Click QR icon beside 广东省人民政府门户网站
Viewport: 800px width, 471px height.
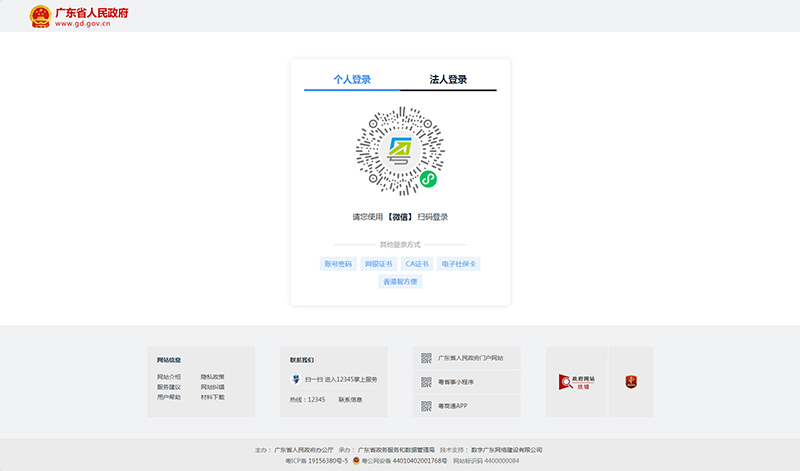pyautogui.click(x=426, y=358)
